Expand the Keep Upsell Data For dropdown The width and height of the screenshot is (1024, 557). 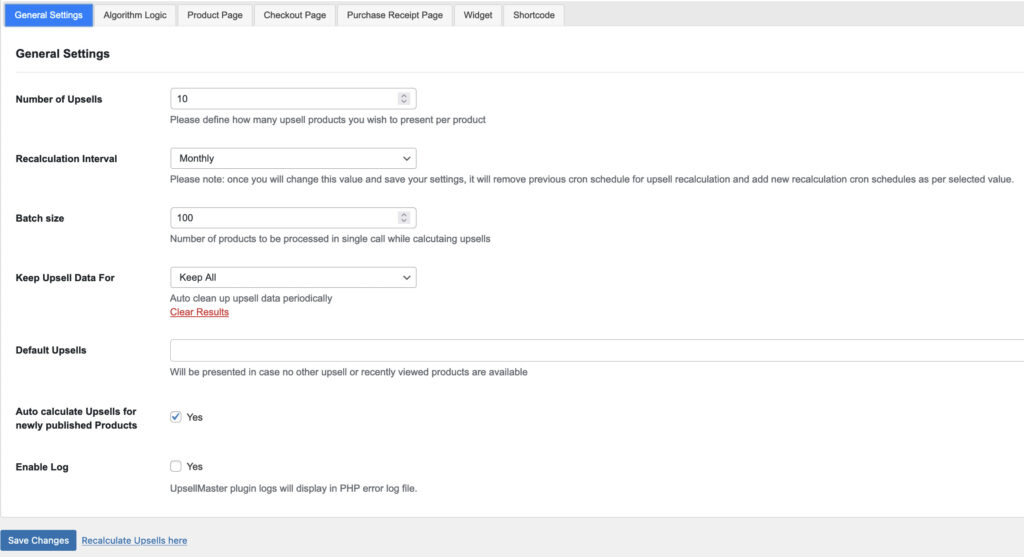(x=293, y=277)
